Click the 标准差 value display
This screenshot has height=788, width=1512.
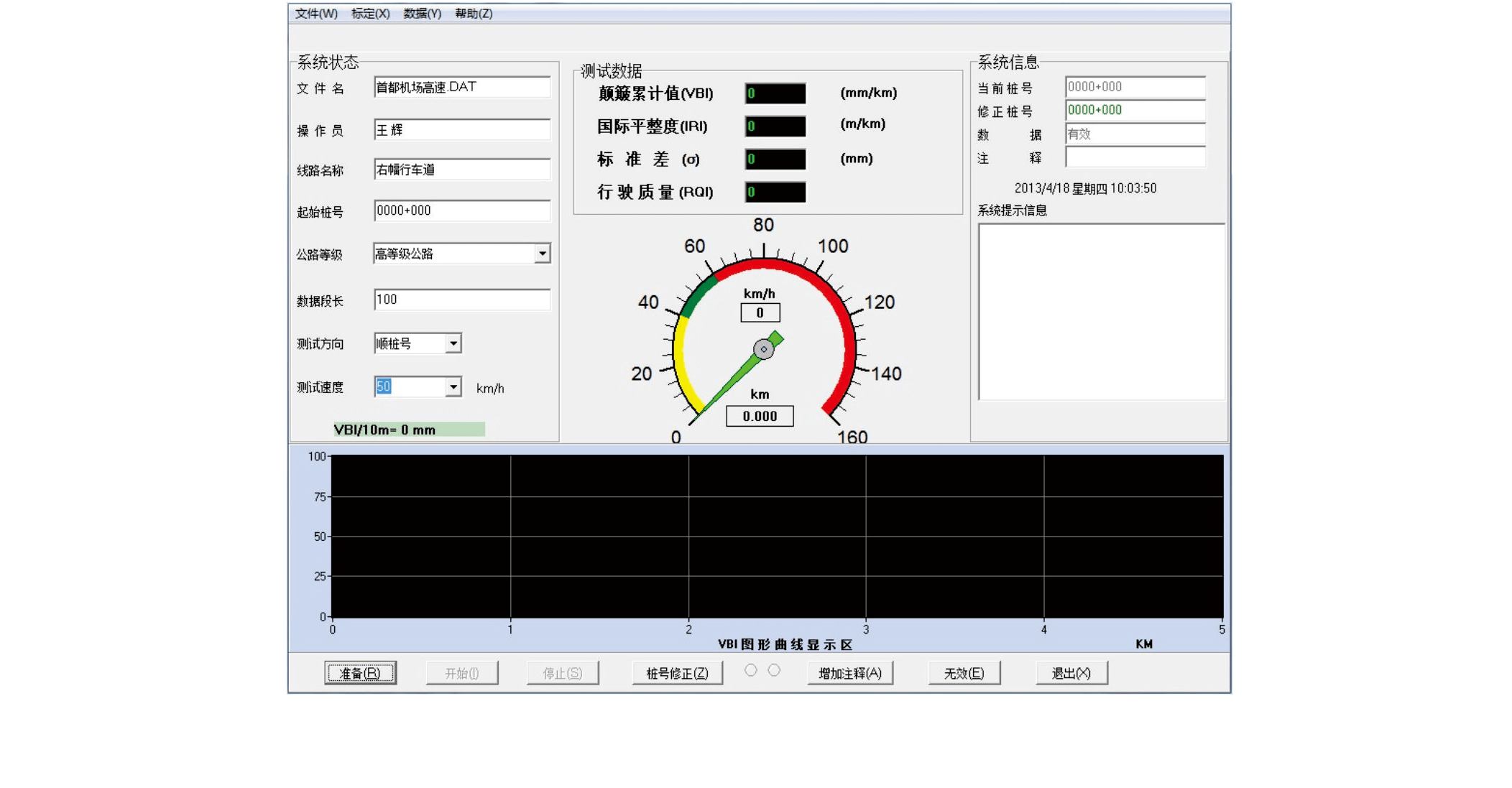click(775, 159)
